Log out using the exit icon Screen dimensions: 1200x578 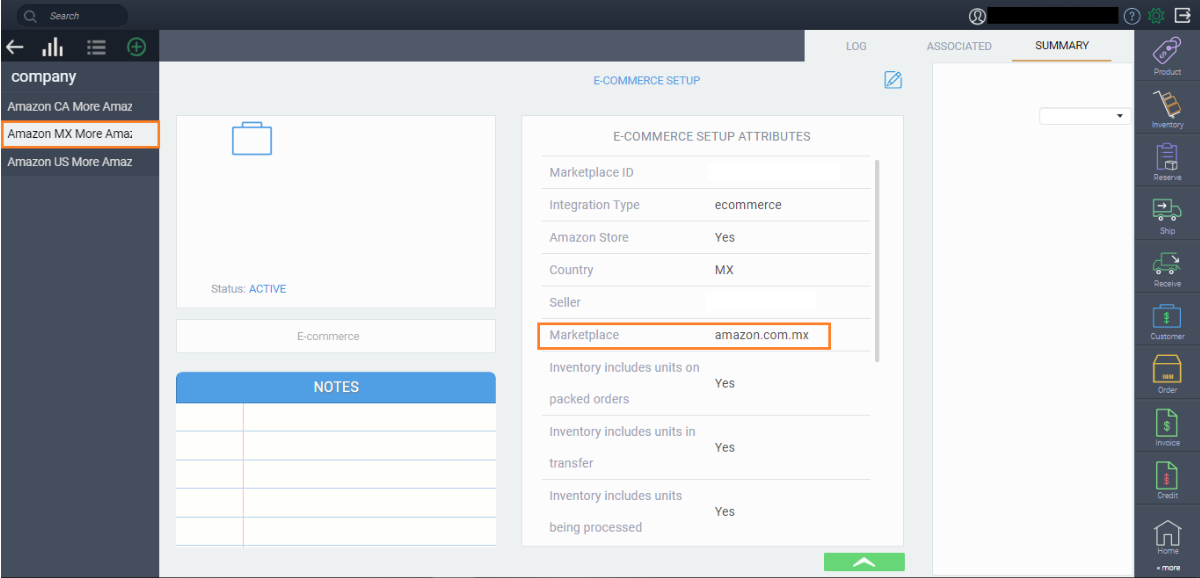(1182, 16)
